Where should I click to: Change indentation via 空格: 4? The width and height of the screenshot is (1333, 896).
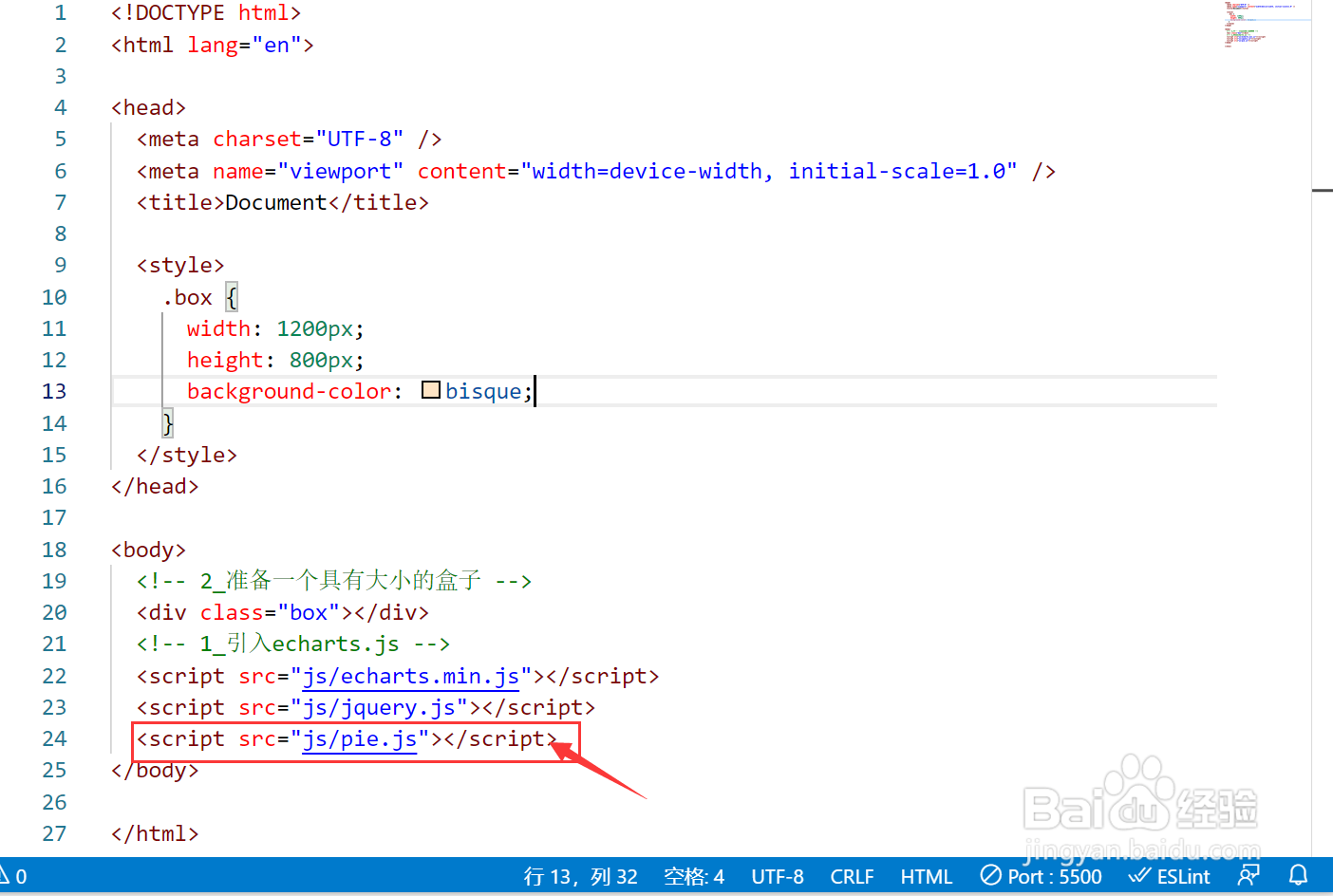[x=694, y=876]
